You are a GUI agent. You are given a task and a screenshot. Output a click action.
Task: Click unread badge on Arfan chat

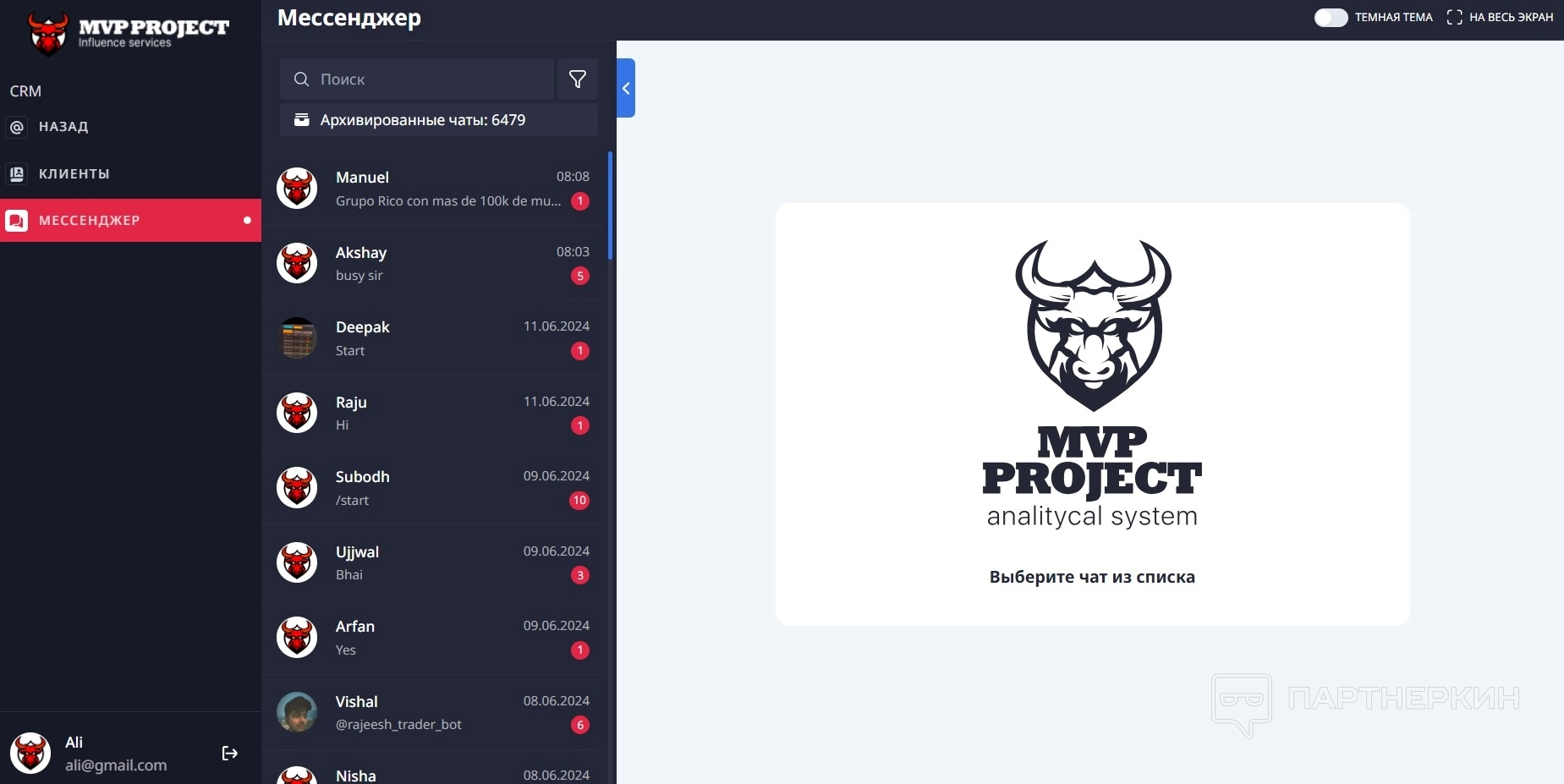point(580,650)
